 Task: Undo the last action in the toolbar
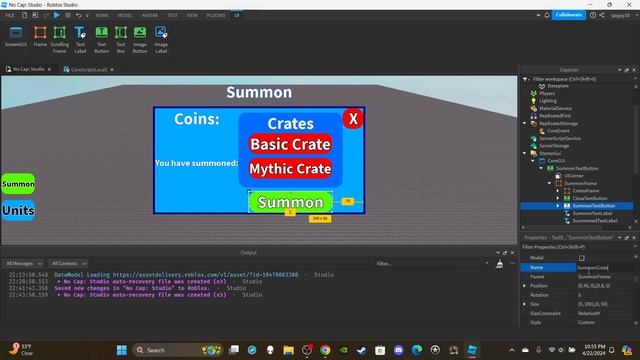point(78,15)
